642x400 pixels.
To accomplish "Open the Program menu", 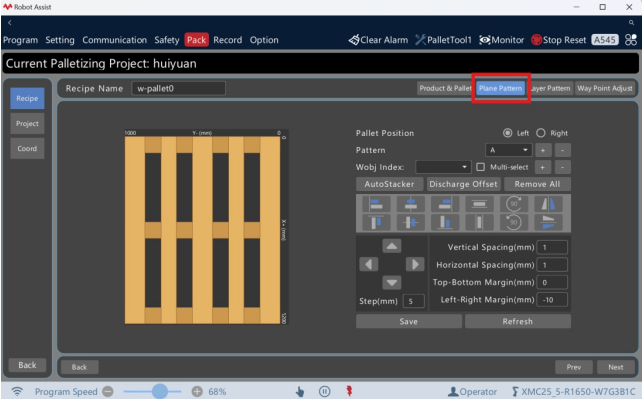I will [x=20, y=40].
